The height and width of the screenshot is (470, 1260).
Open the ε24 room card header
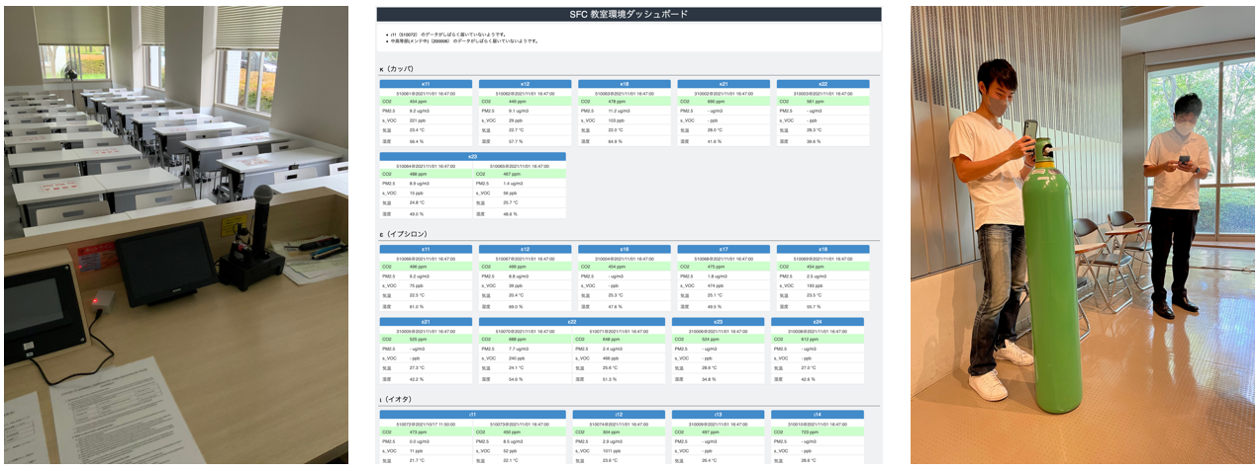click(817, 322)
